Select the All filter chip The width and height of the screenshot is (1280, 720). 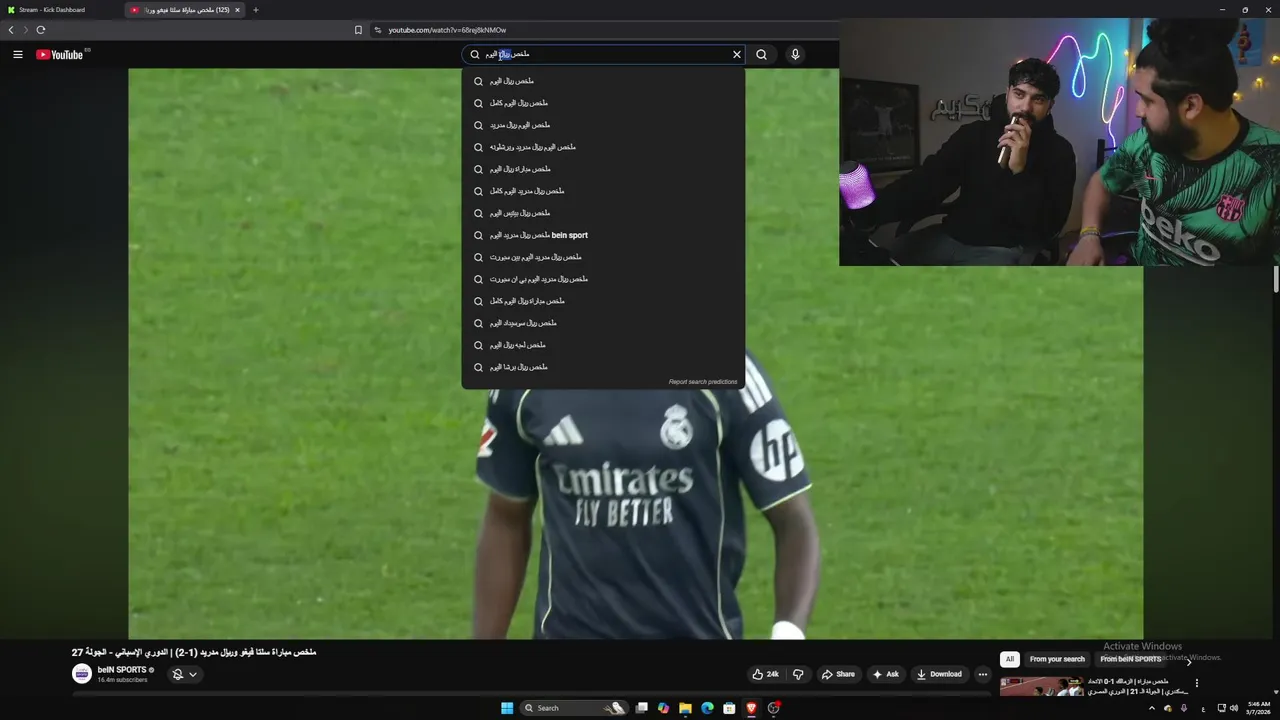[1010, 659]
